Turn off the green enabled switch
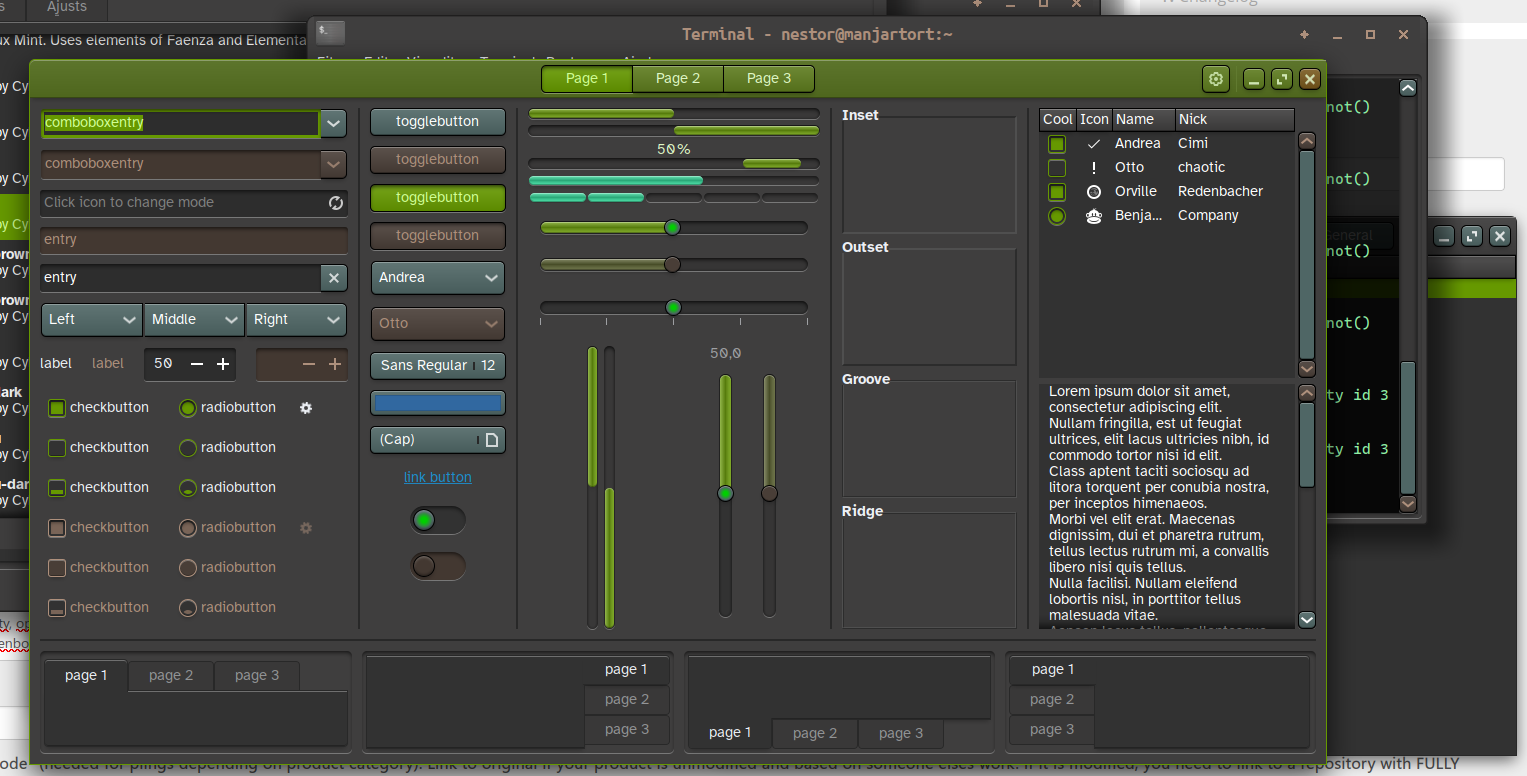Image resolution: width=1527 pixels, height=776 pixels. coord(438,520)
